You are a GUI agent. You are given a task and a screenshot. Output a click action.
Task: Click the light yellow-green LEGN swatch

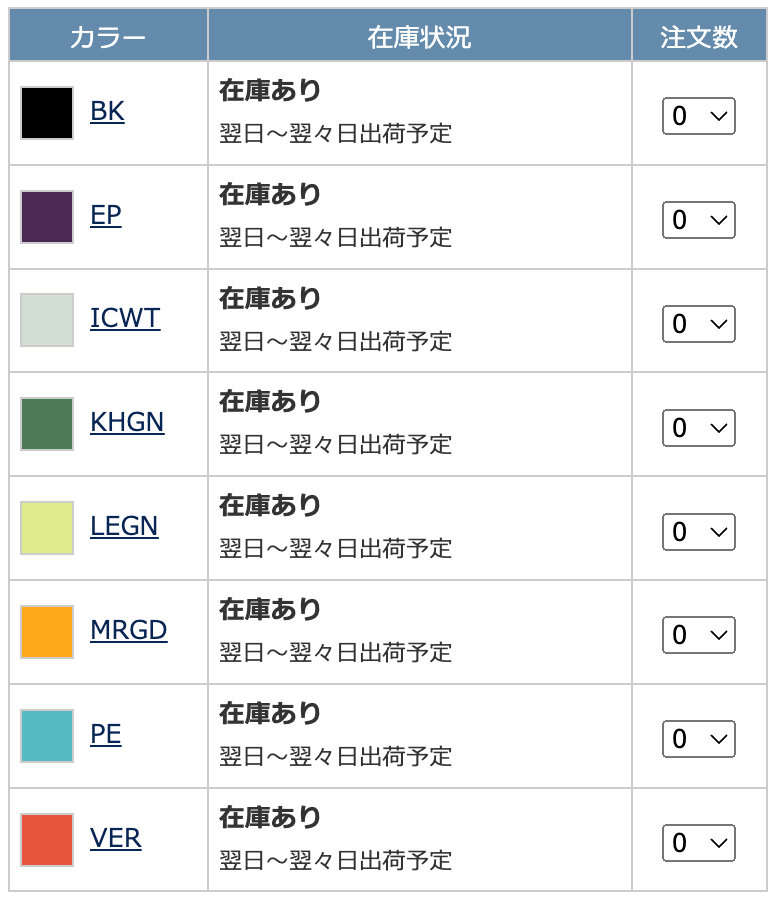pyautogui.click(x=47, y=528)
